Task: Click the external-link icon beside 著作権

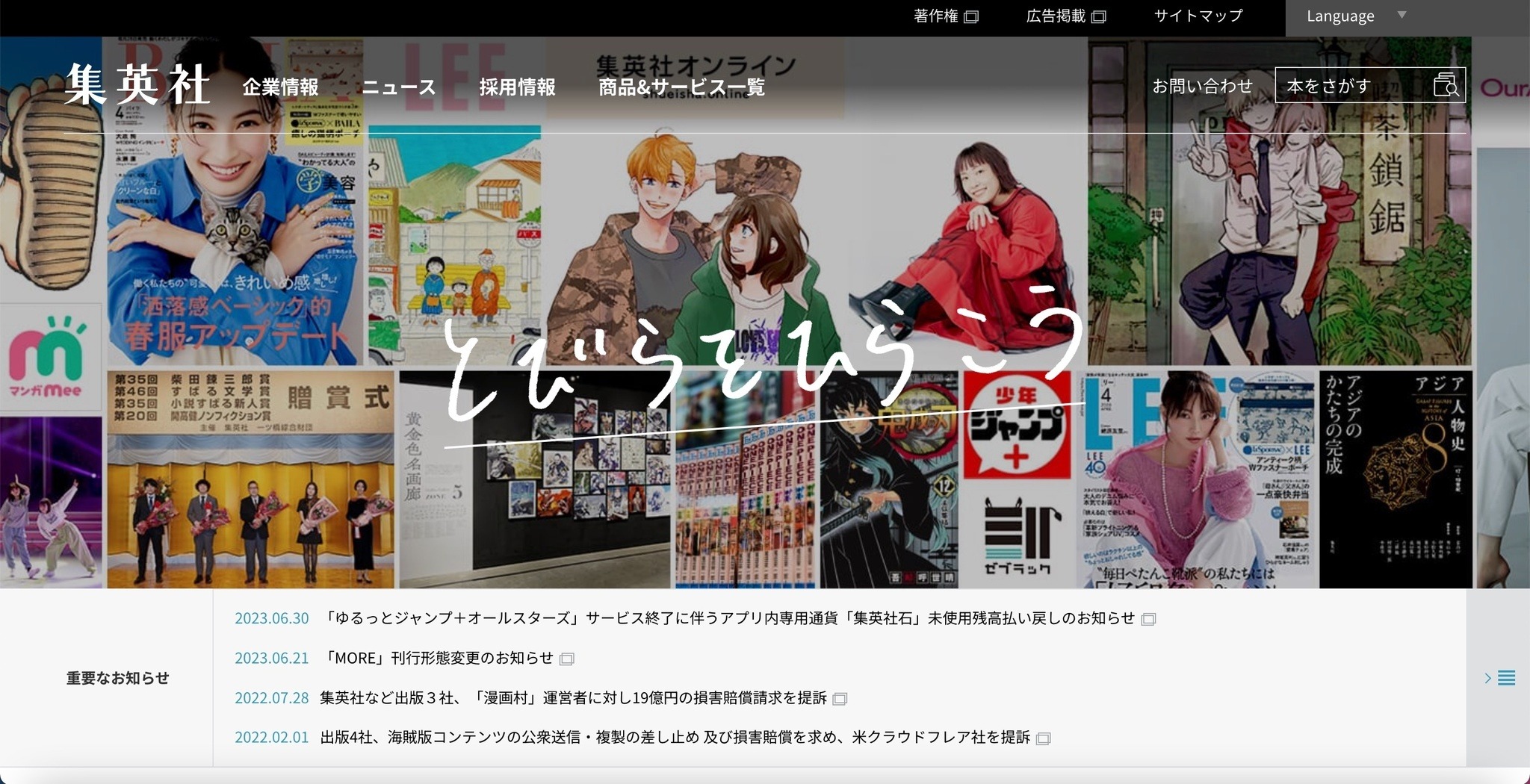Action: [x=973, y=16]
